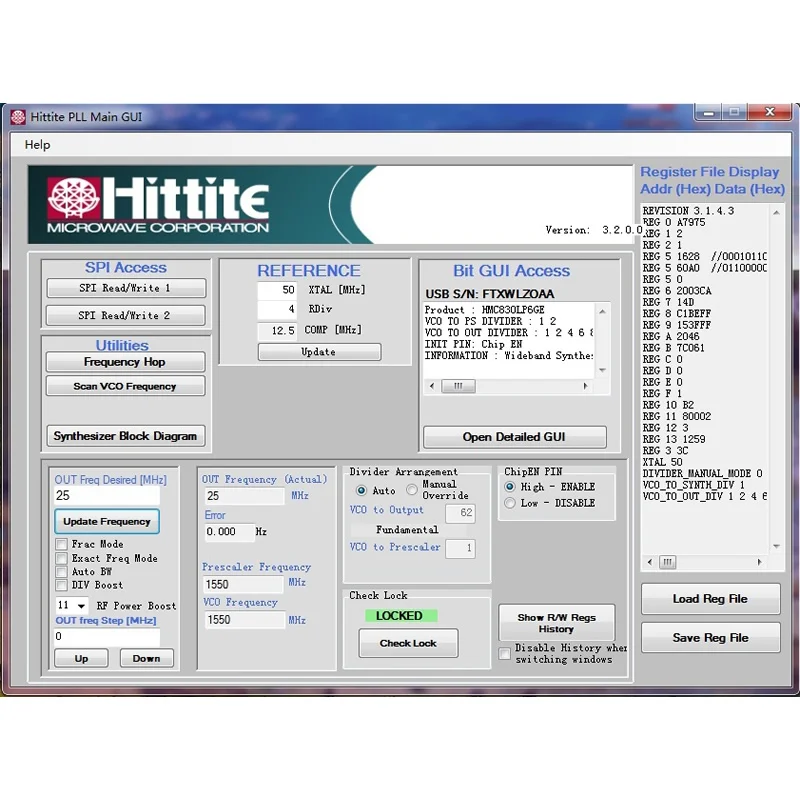Click the Down frequency step button

(x=147, y=659)
